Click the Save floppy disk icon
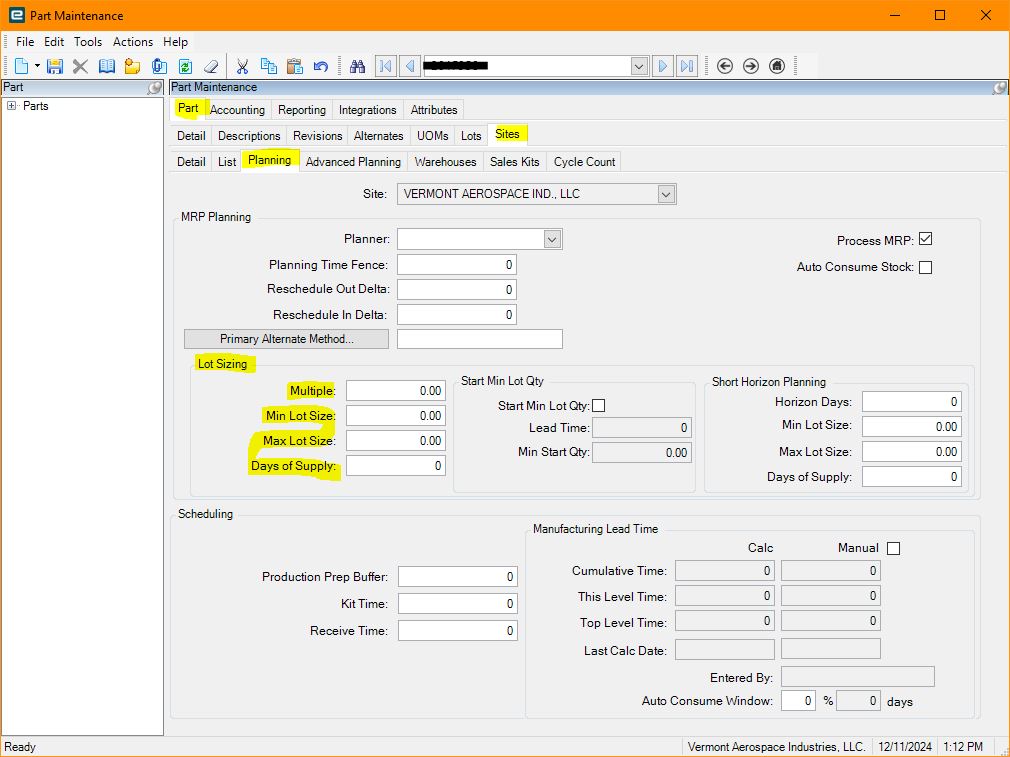Screen dimensions: 1010x757 pos(55,66)
